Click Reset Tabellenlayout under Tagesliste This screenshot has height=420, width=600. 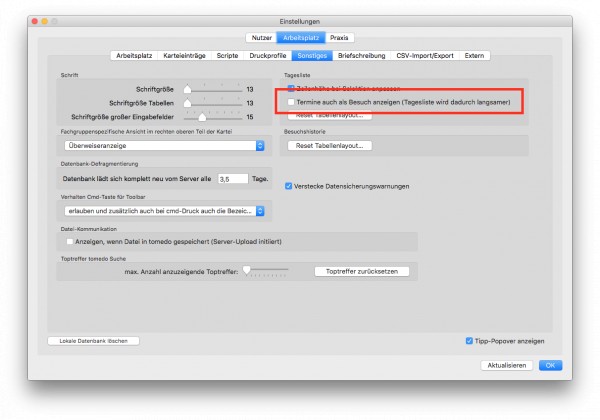pos(329,115)
